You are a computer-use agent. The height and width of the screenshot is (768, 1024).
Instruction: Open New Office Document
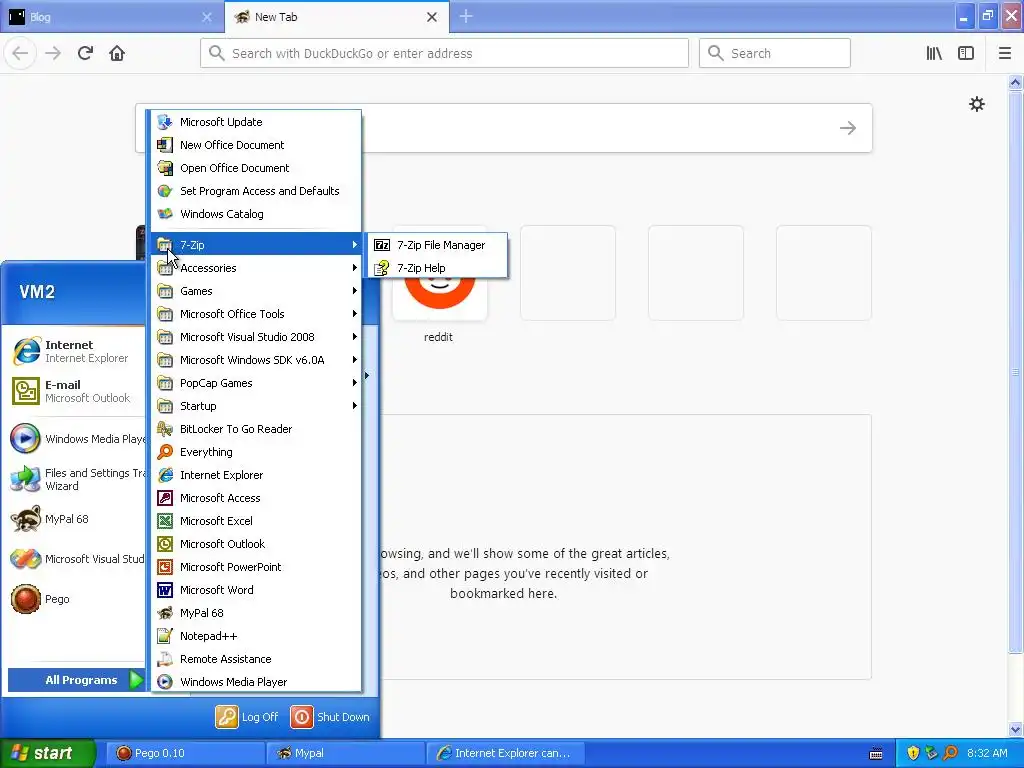click(256, 145)
